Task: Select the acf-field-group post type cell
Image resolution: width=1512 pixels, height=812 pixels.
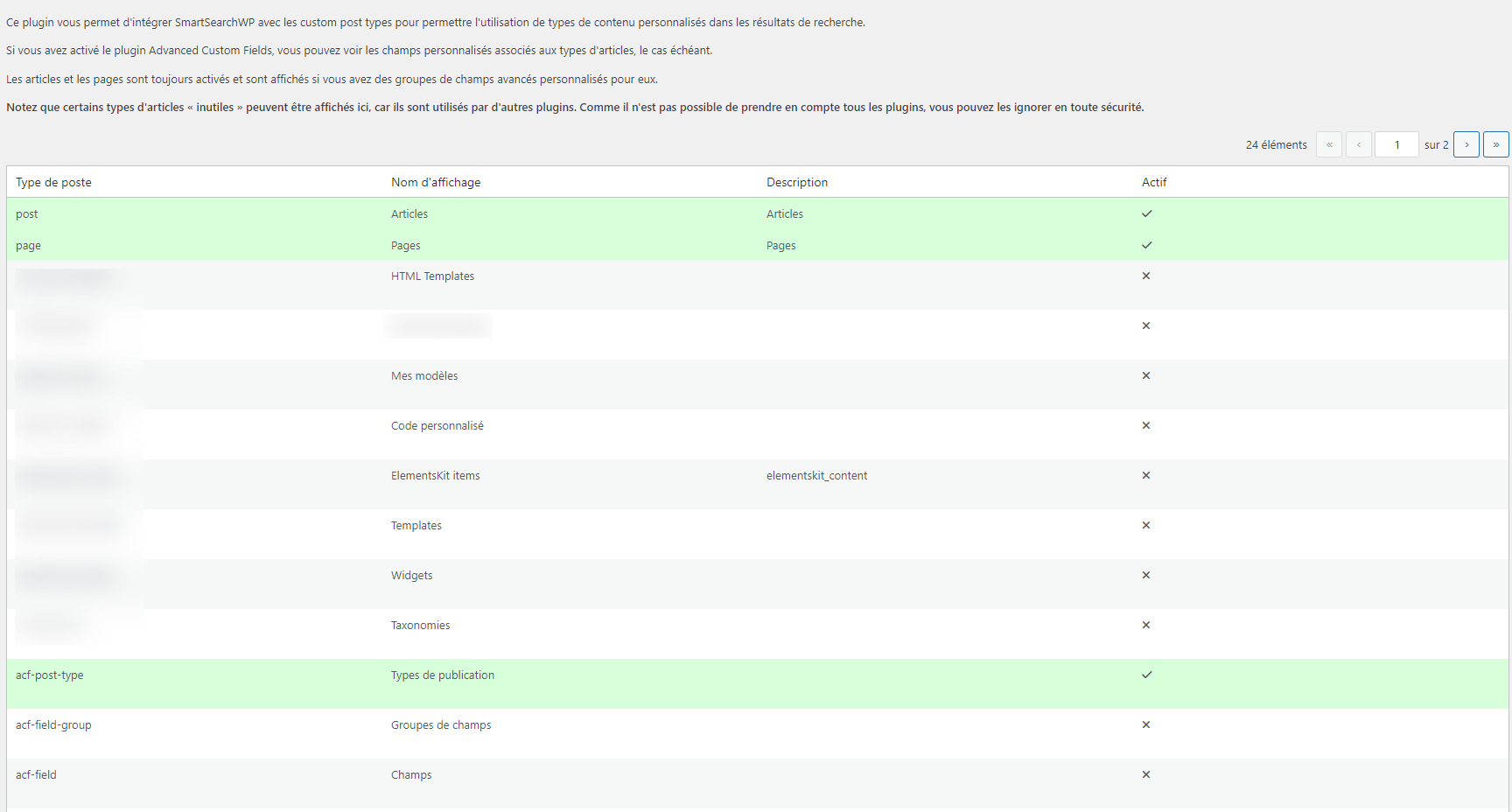Action: [x=53, y=724]
